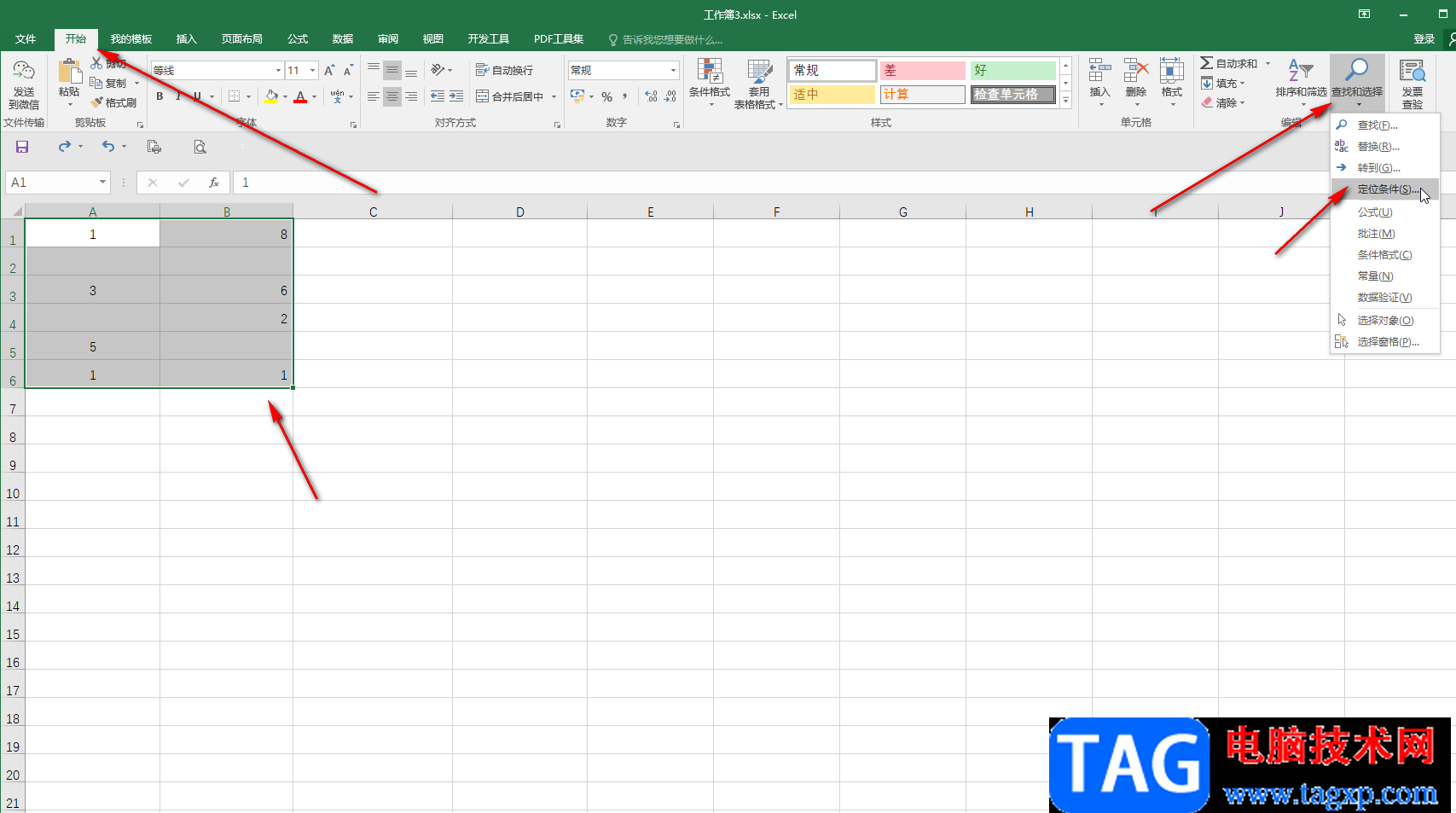Toggle middle vertical alignment
The height and width of the screenshot is (813, 1456).
coord(392,70)
